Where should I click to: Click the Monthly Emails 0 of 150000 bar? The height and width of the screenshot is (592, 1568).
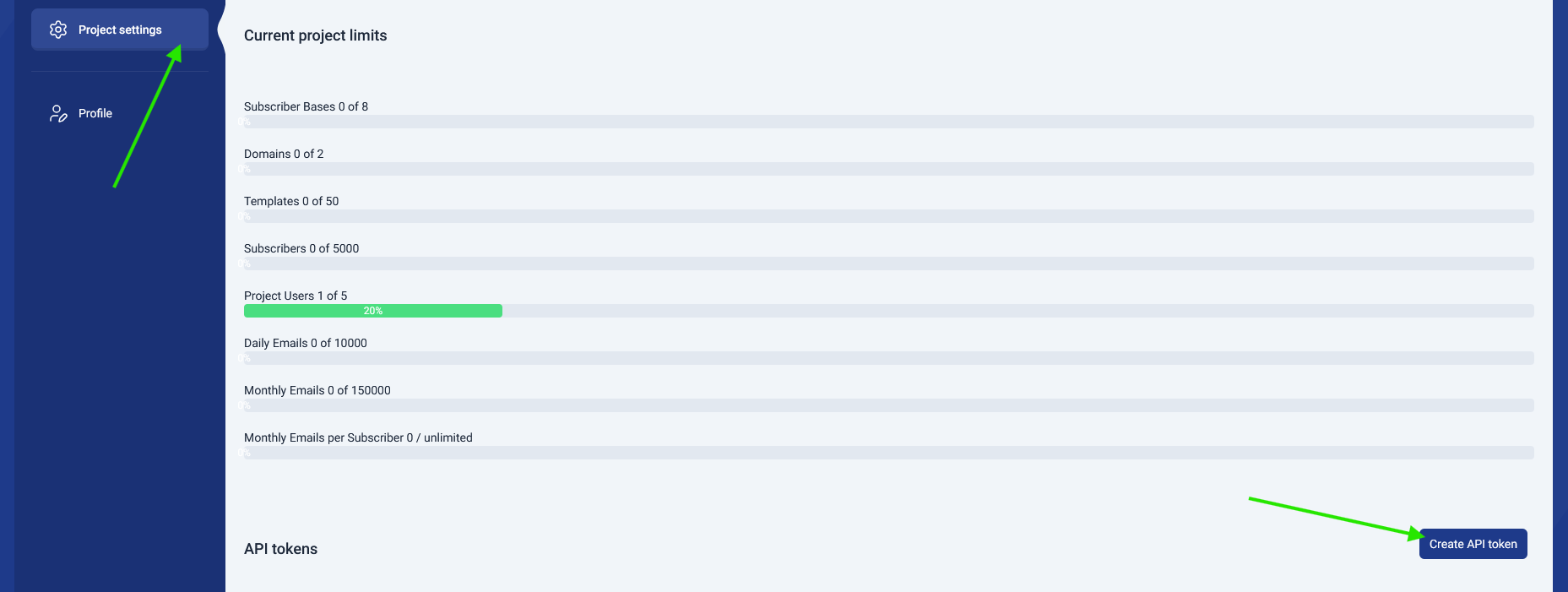pyautogui.click(x=888, y=405)
